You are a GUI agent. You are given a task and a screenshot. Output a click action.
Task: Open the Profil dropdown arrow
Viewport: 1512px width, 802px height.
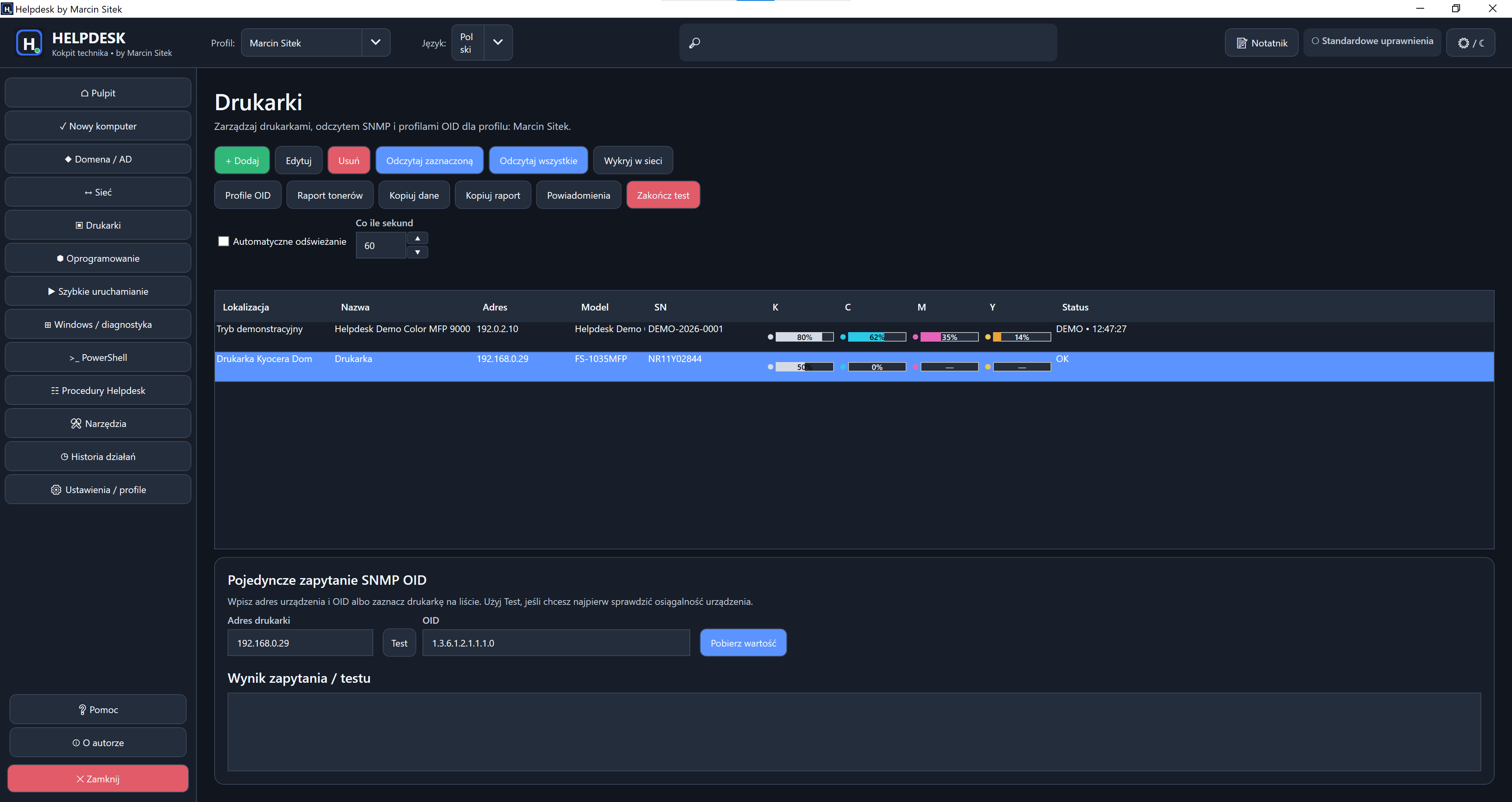click(x=376, y=42)
